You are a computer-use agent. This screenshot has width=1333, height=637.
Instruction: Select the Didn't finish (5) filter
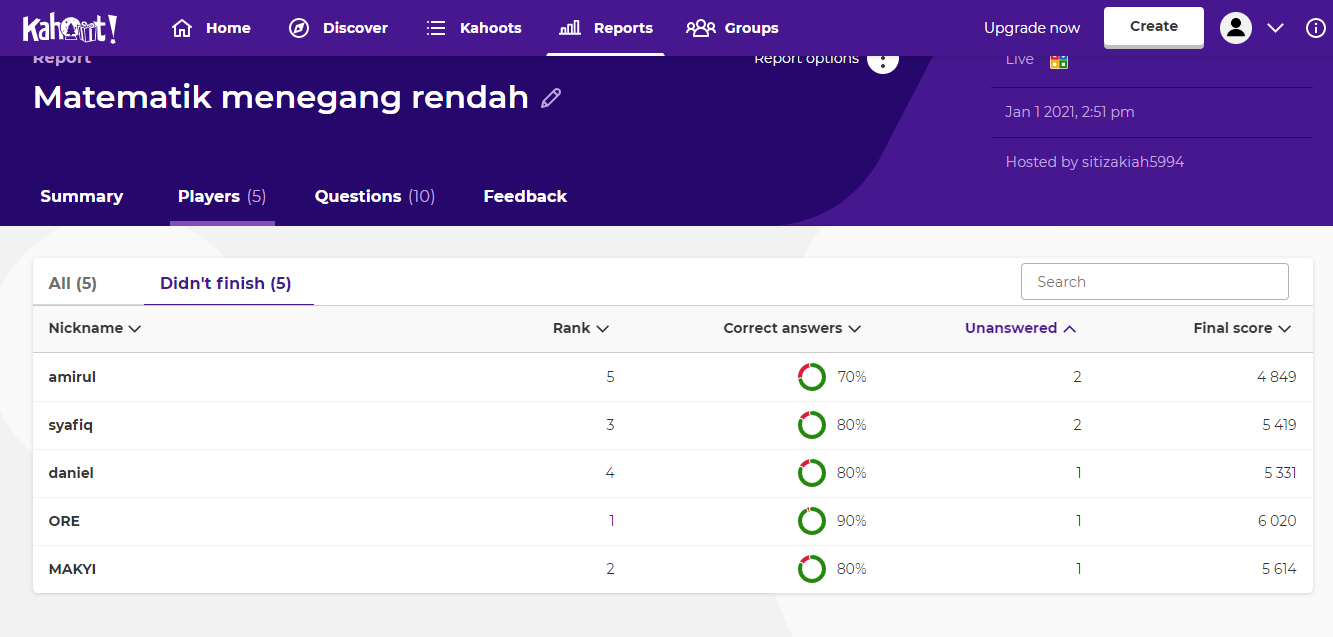[x=226, y=283]
